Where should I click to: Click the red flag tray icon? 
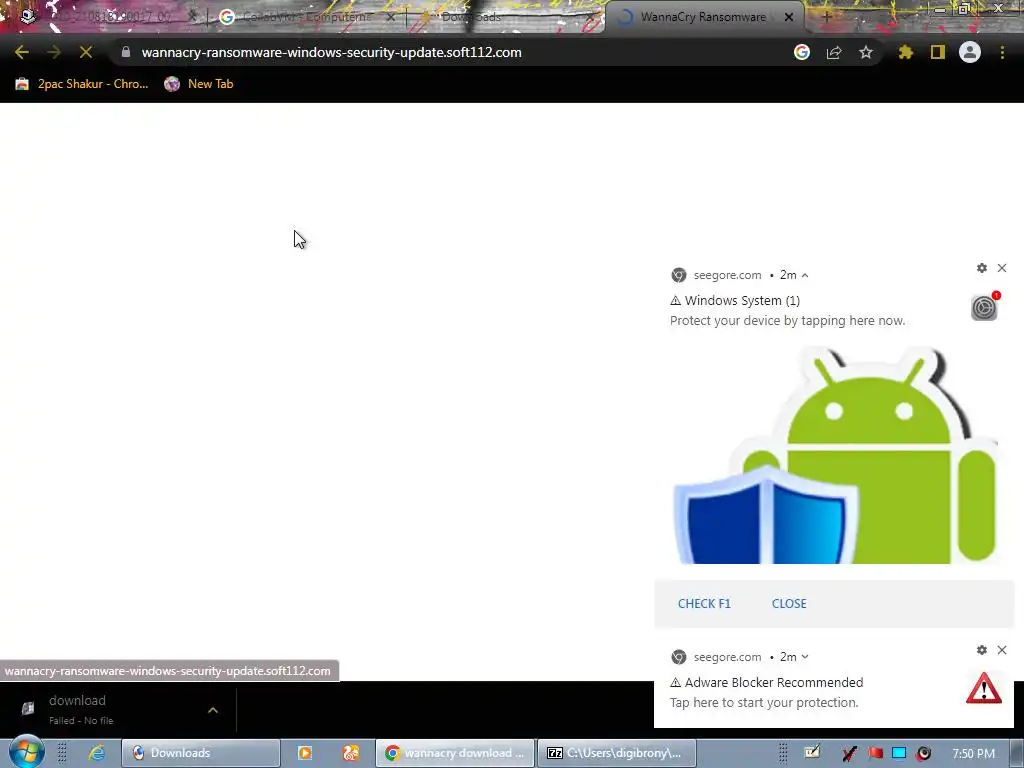pos(875,753)
